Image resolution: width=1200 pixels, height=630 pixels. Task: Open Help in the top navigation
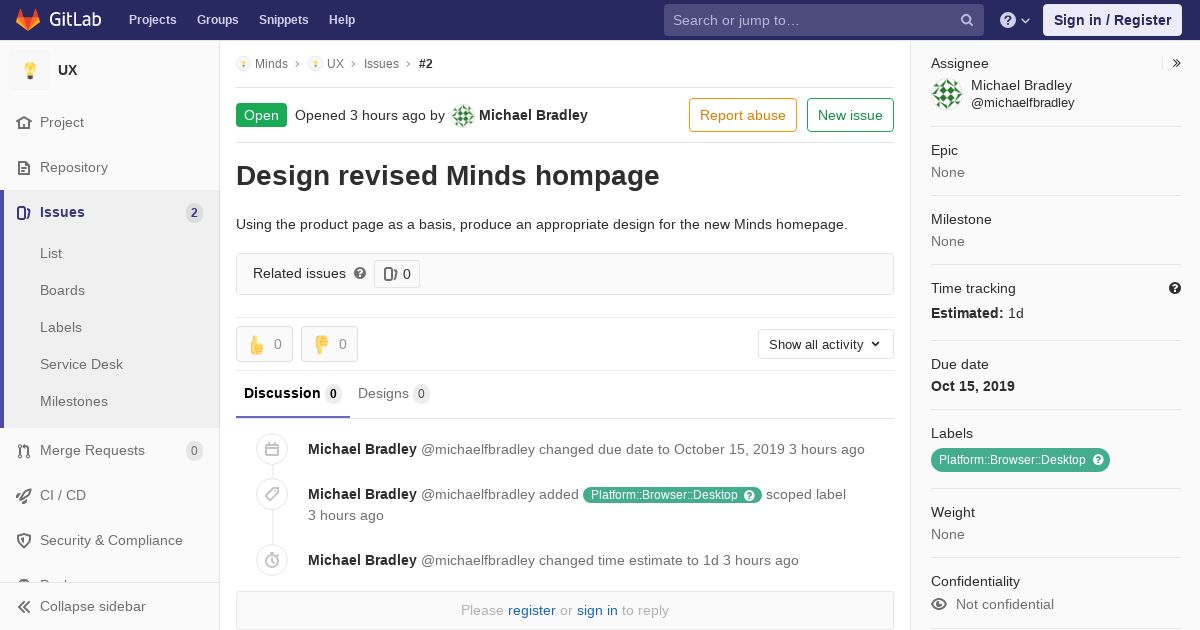click(x=342, y=20)
